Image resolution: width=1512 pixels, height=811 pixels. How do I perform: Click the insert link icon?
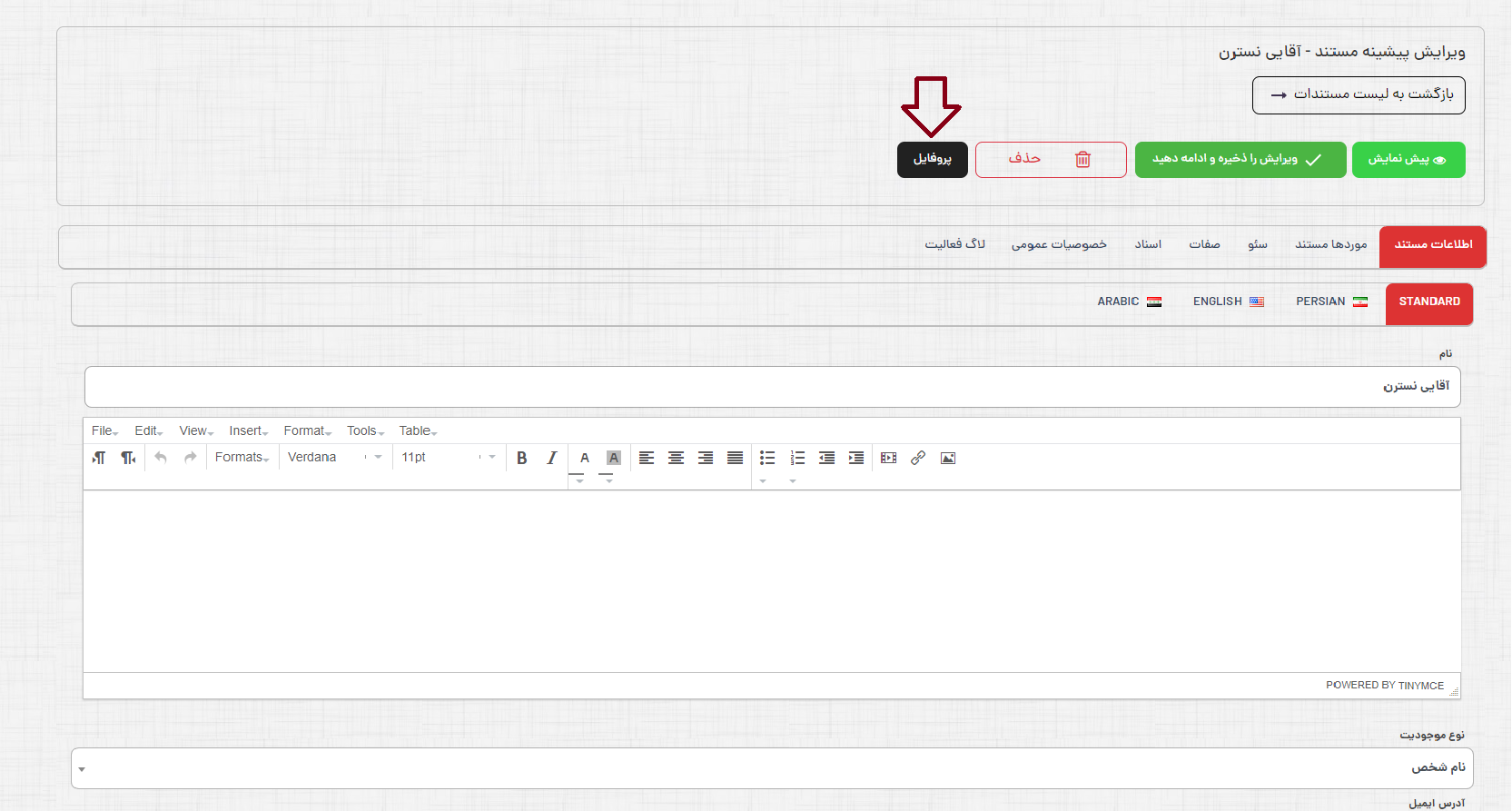(918, 458)
